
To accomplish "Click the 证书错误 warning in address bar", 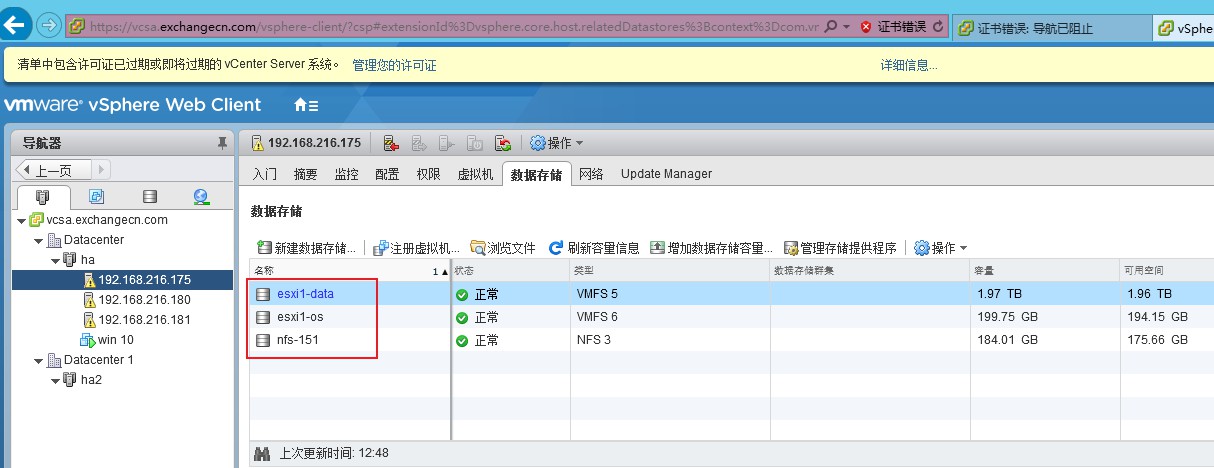I will 894,26.
